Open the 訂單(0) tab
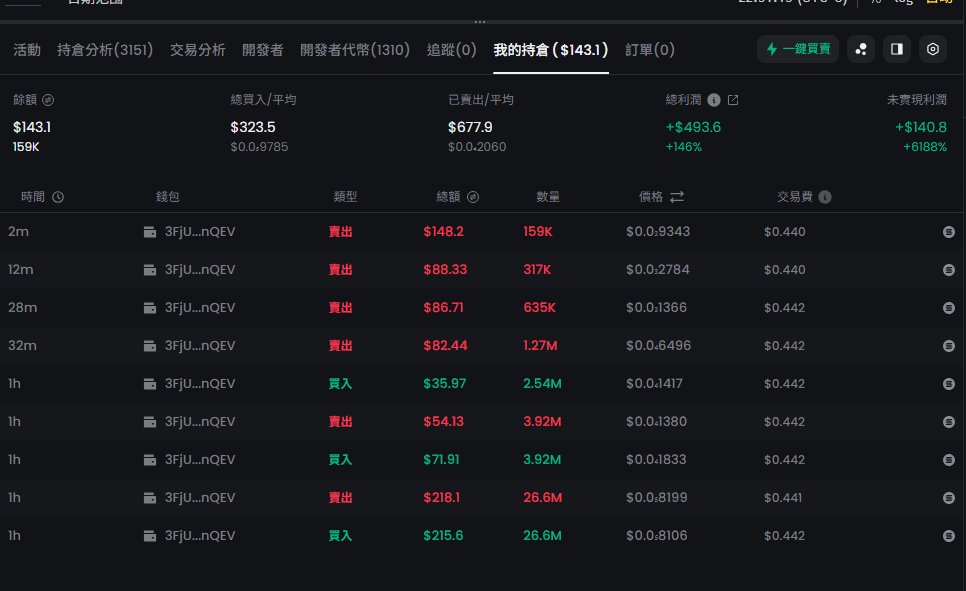Viewport: 966px width, 591px height. (650, 50)
